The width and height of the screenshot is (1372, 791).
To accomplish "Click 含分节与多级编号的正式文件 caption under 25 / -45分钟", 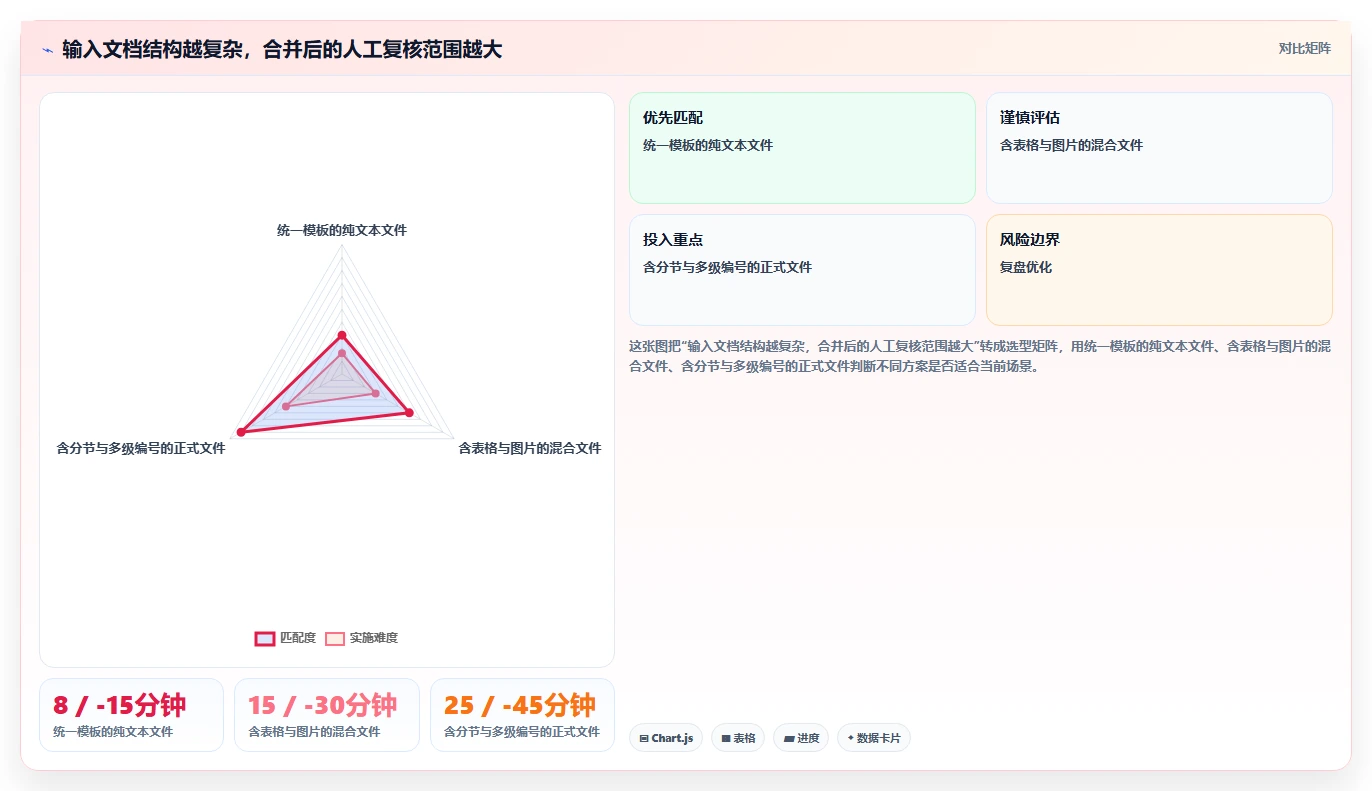I will click(522, 731).
